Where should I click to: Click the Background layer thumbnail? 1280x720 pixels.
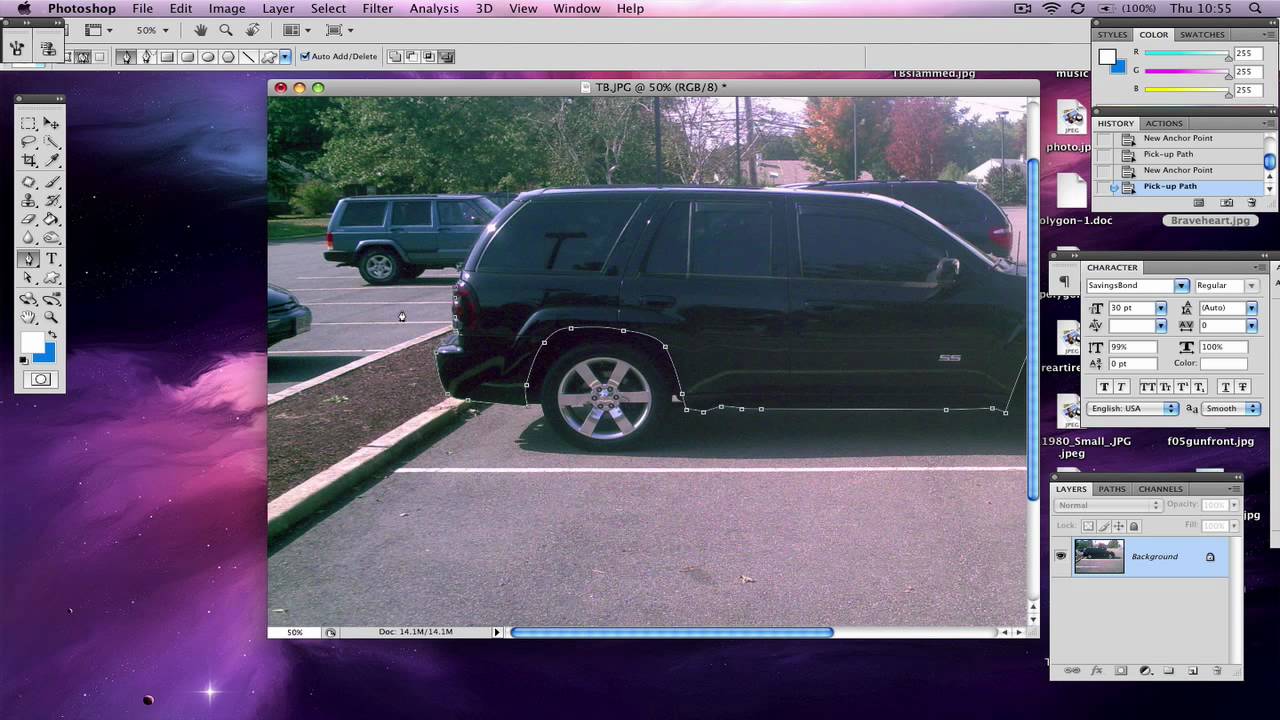[1099, 556]
